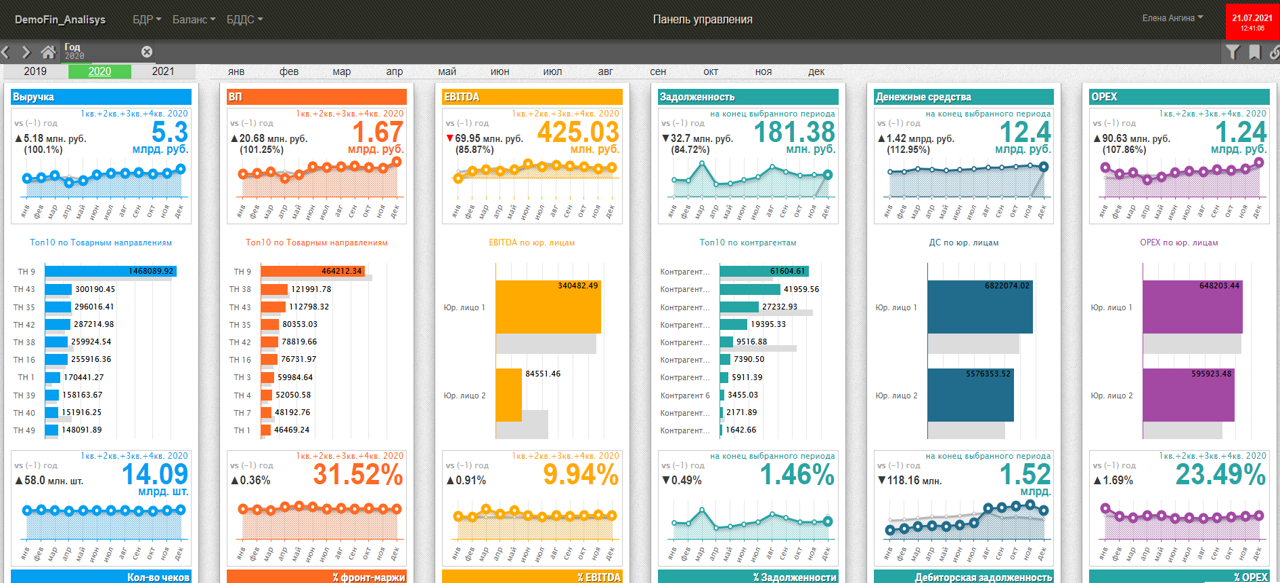
Task: Select year 2019
Action: point(35,72)
